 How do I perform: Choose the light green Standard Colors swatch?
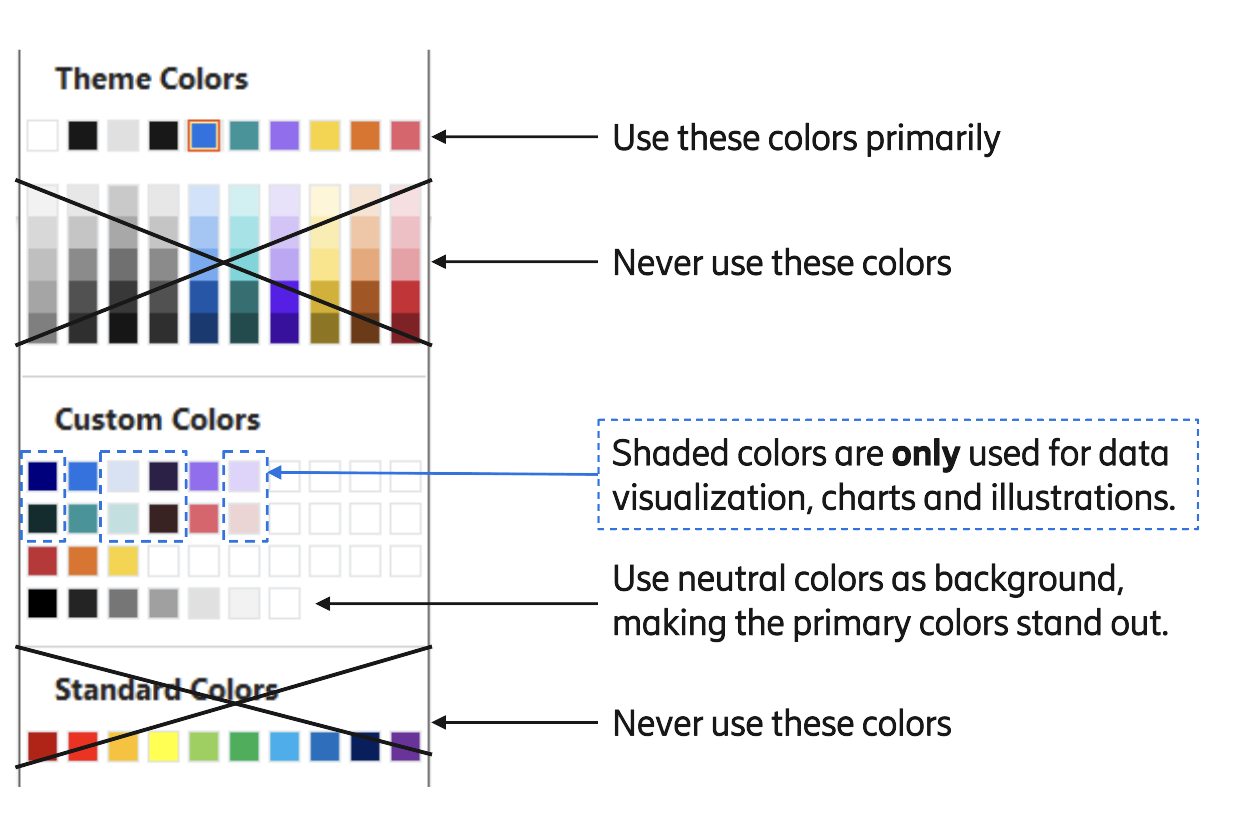tap(204, 746)
